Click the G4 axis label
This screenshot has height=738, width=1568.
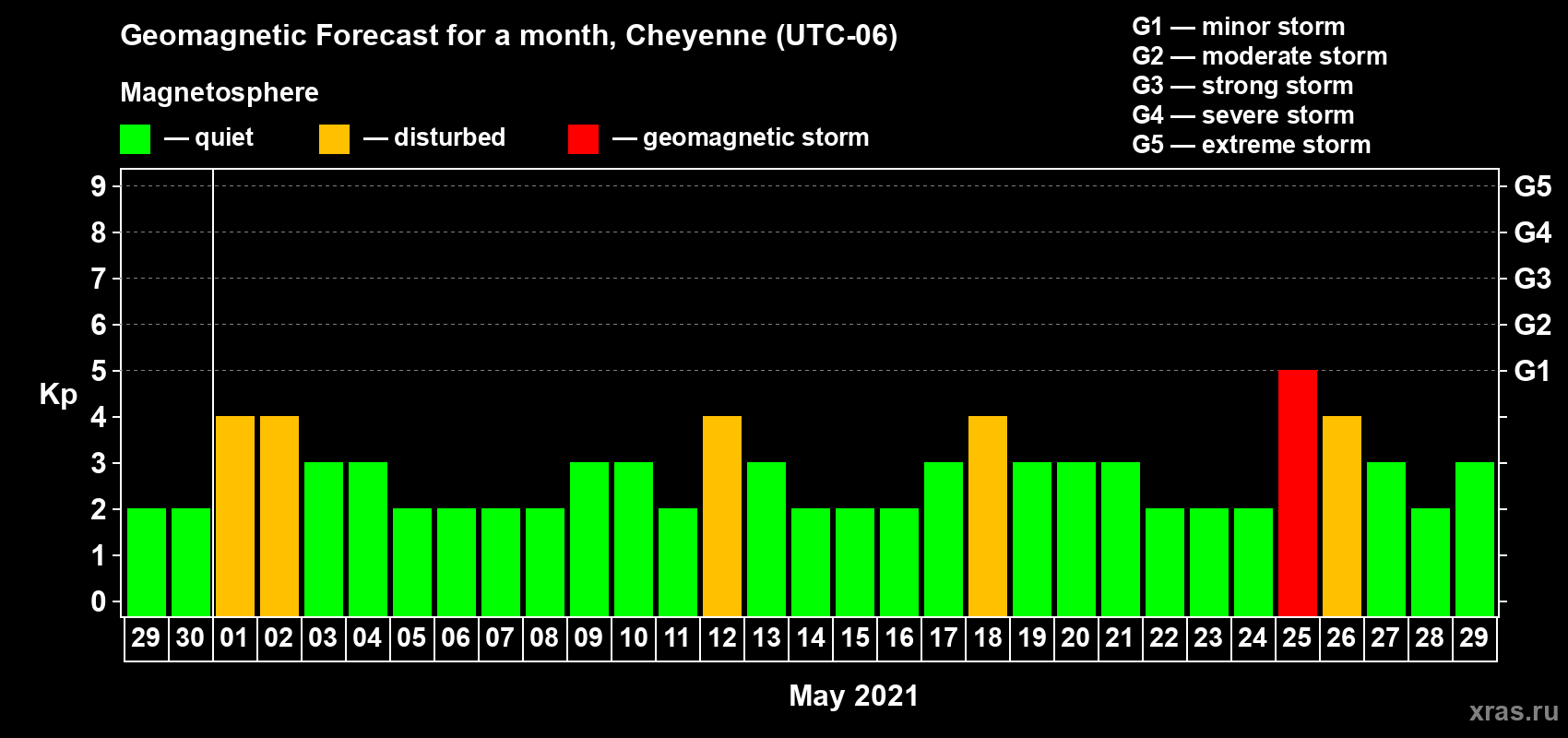pyautogui.click(x=1532, y=232)
